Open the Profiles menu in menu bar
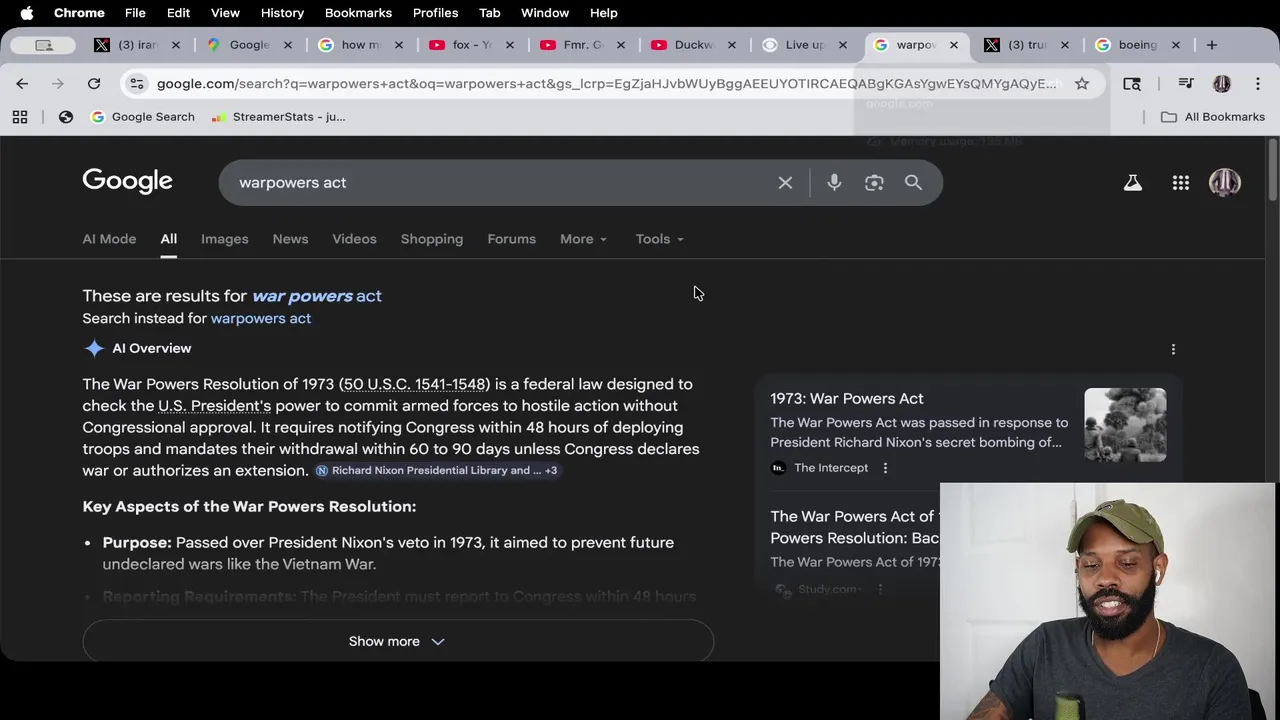This screenshot has height=720, width=1280. (435, 13)
